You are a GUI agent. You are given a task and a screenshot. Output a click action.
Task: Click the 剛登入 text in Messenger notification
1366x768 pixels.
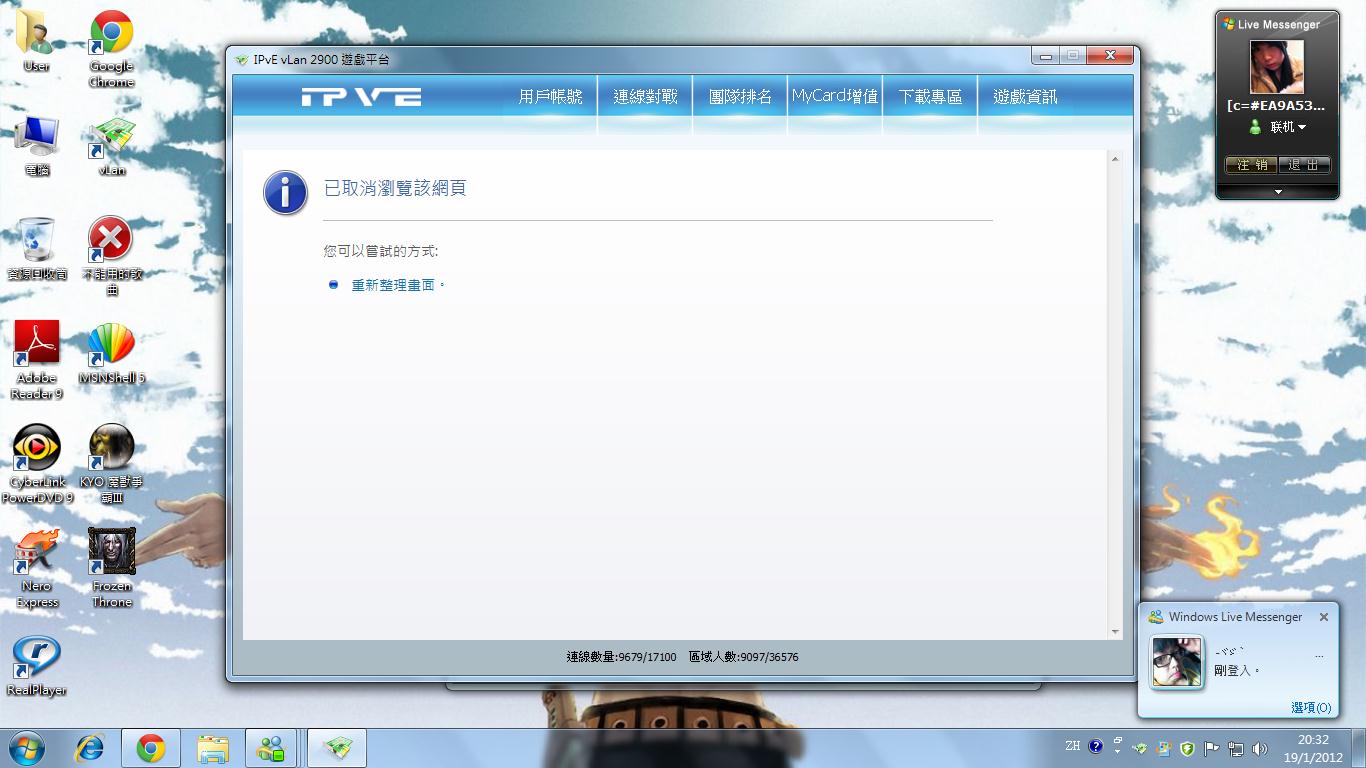pos(1238,670)
